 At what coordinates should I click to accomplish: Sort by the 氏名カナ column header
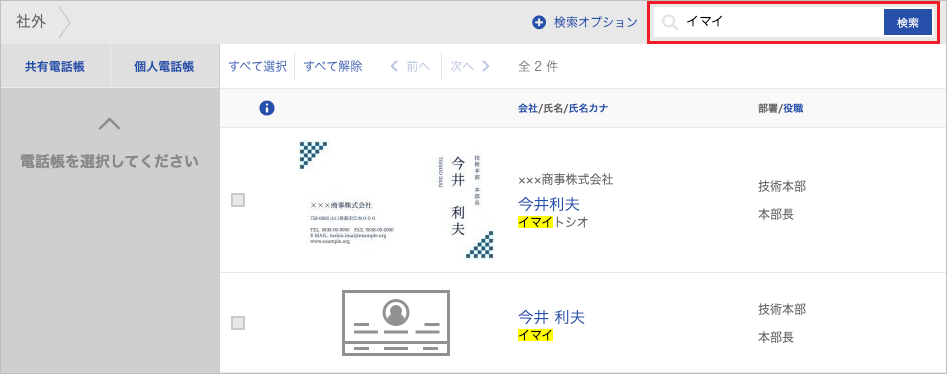click(588, 109)
